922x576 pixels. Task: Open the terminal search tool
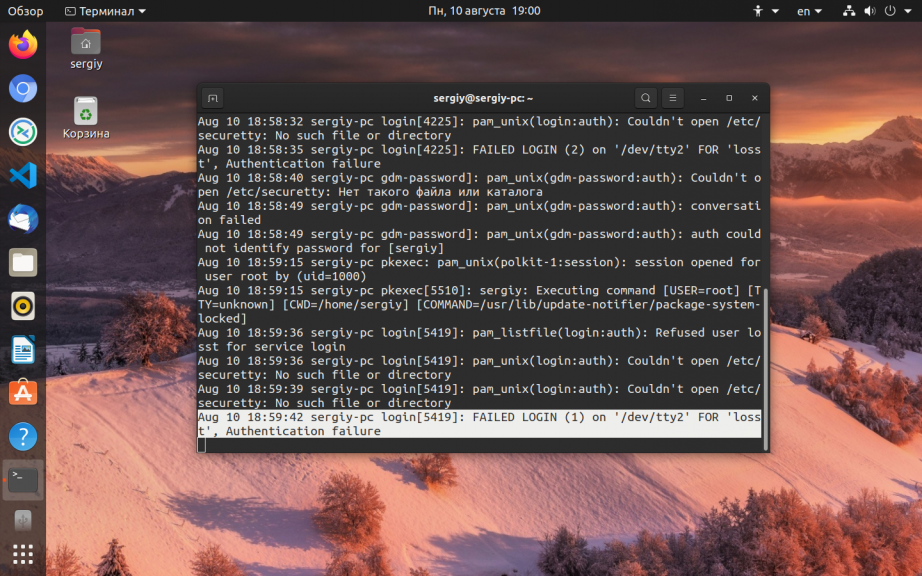[x=646, y=98]
